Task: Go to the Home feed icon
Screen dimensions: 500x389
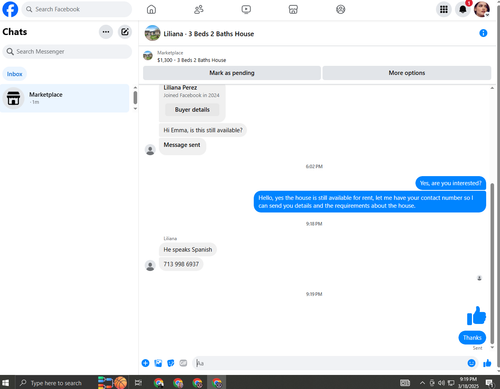Action: coord(151,9)
